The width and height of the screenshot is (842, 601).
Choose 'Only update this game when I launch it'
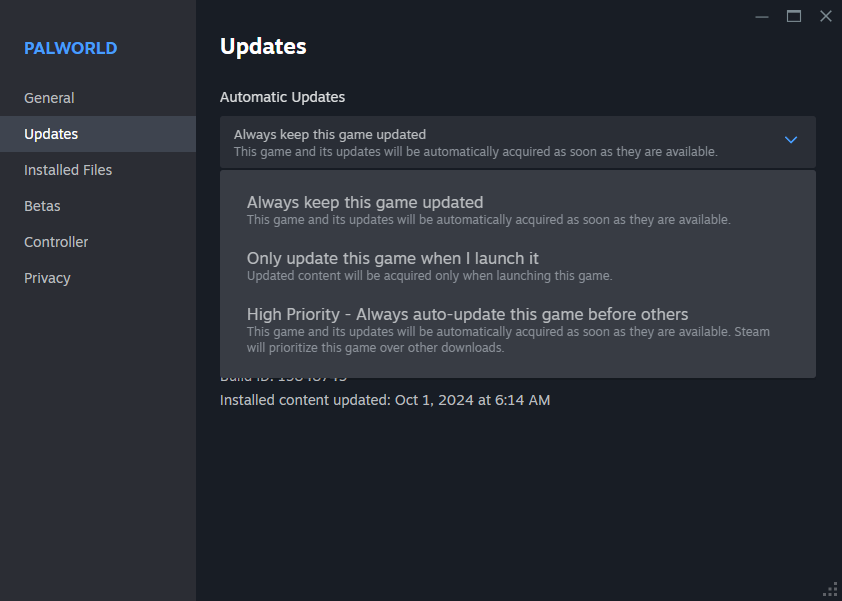click(518, 266)
